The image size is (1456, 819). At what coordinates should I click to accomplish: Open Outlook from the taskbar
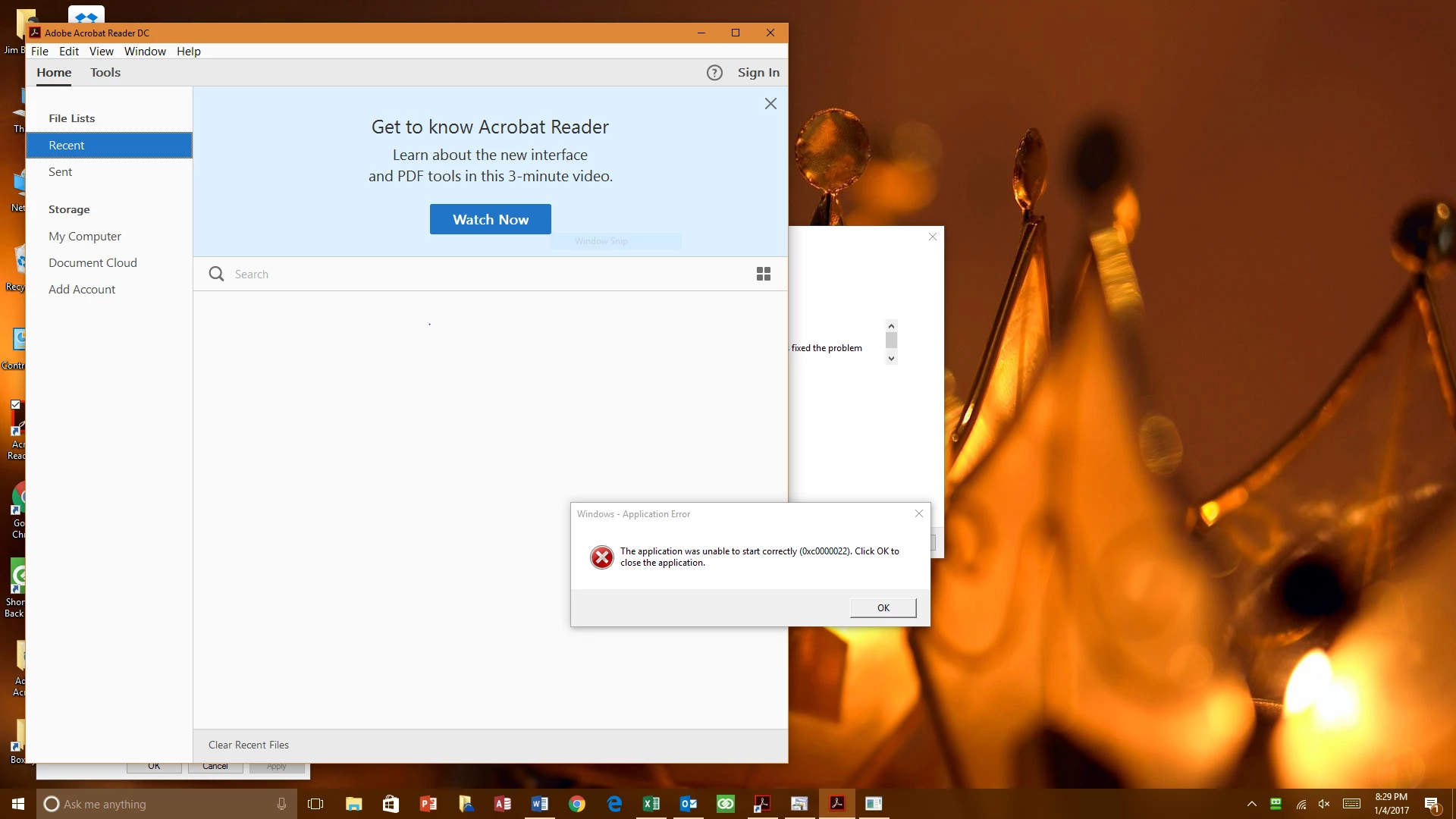[x=689, y=804]
